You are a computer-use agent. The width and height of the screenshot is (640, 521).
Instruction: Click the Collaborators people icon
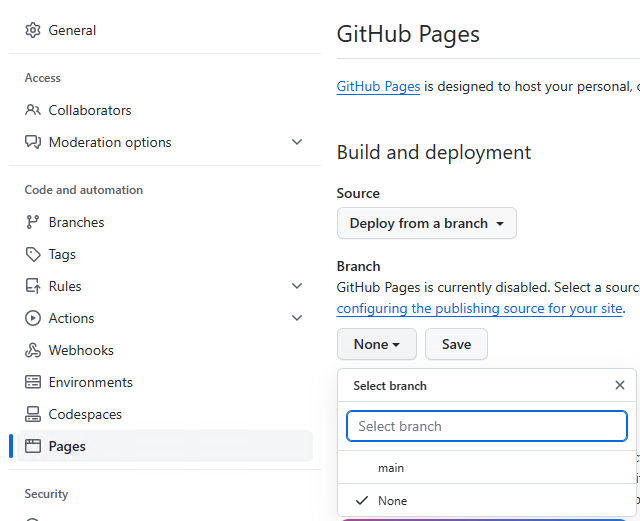tap(33, 110)
